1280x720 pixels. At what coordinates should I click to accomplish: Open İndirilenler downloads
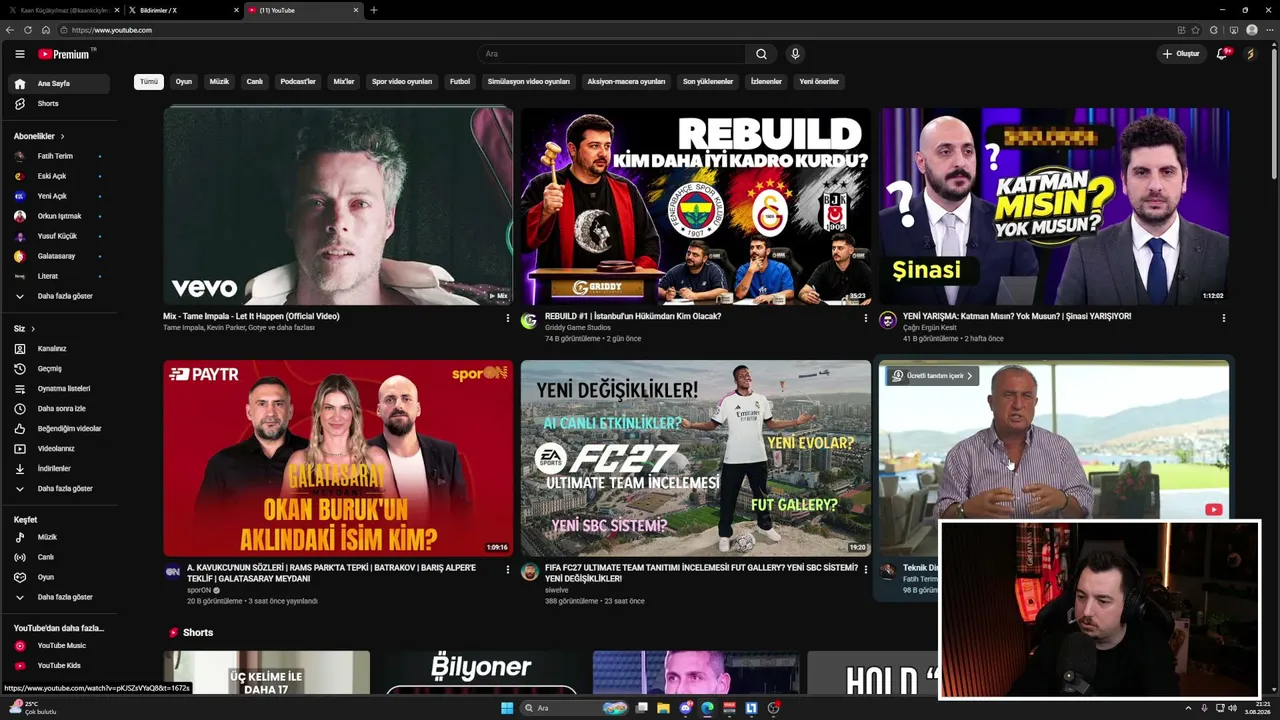pyautogui.click(x=59, y=469)
